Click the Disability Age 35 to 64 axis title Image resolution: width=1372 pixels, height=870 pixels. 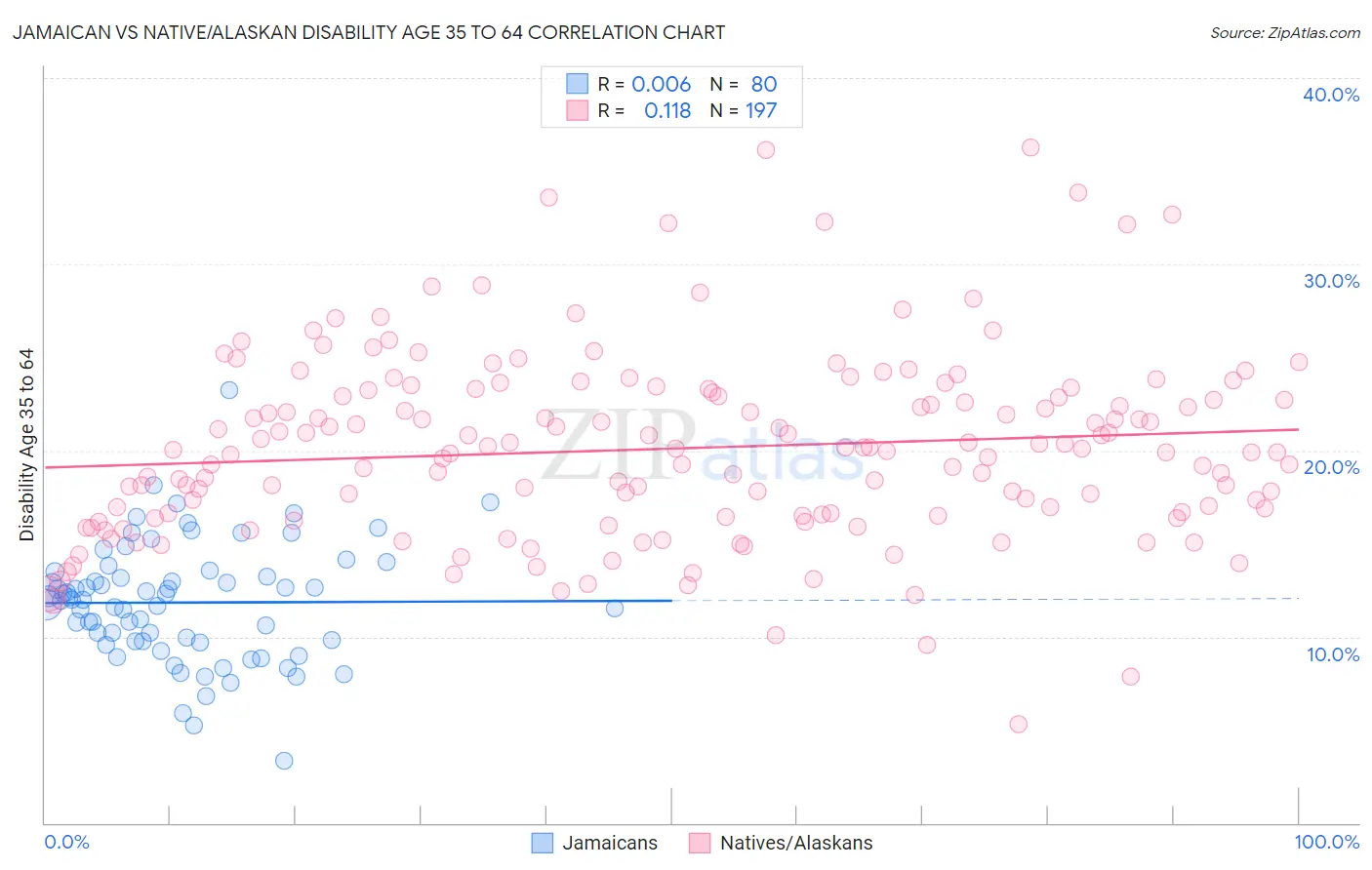pos(26,445)
